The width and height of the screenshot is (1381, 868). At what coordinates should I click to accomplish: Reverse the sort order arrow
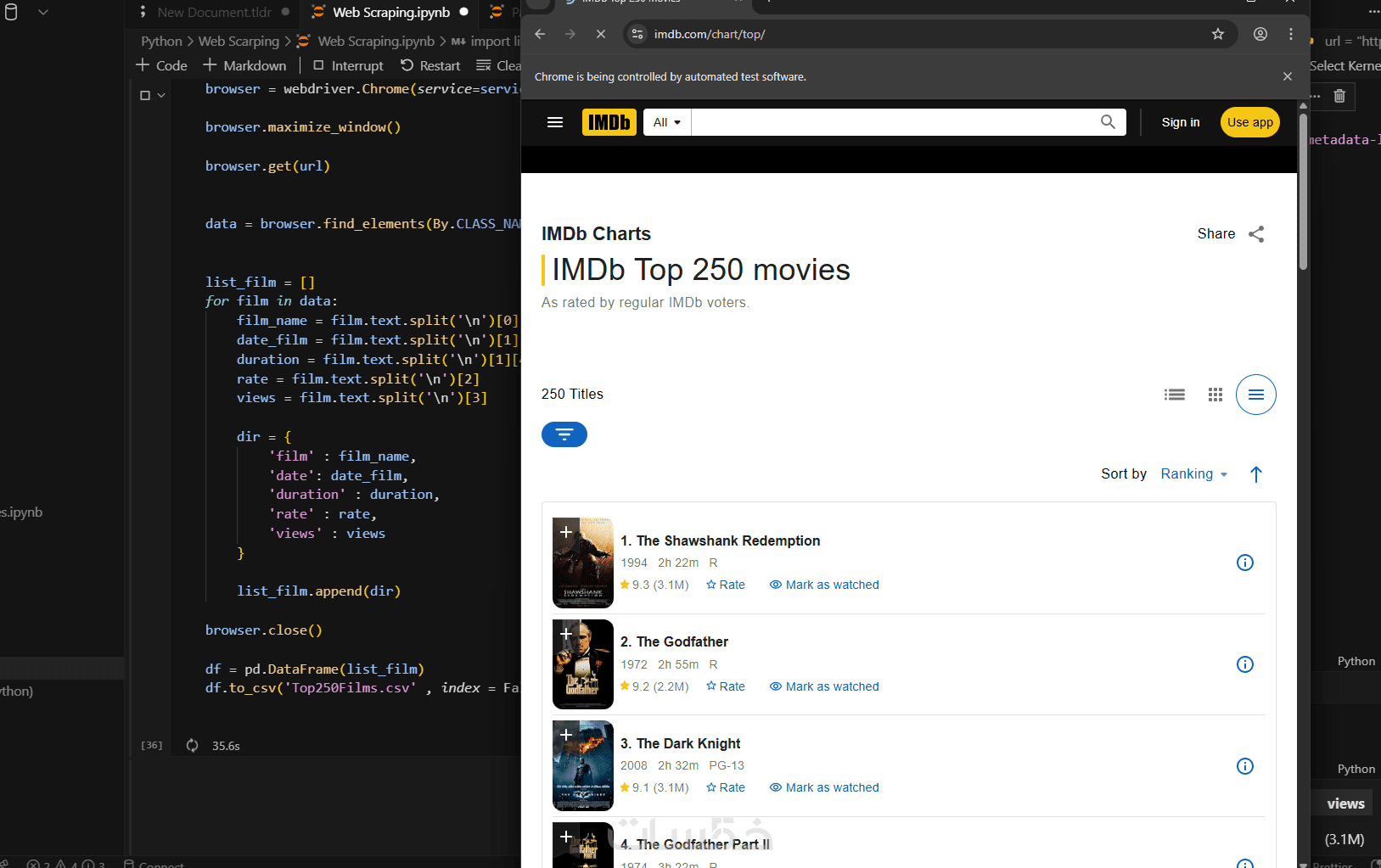point(1256,474)
